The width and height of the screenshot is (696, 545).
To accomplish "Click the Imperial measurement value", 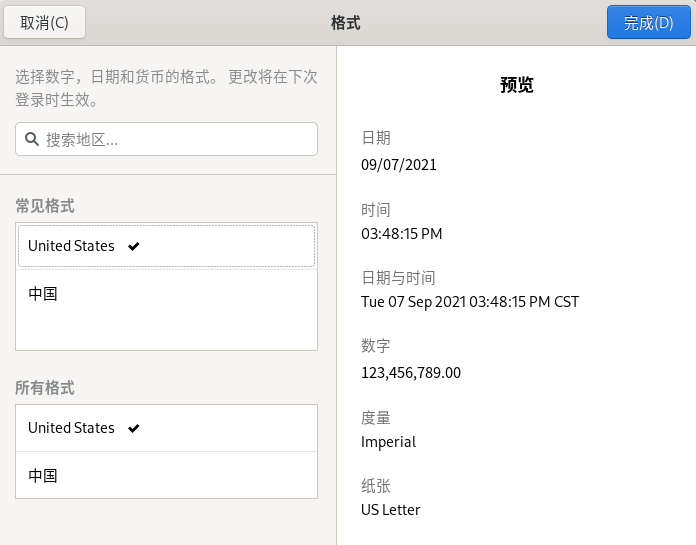I will coord(389,442).
